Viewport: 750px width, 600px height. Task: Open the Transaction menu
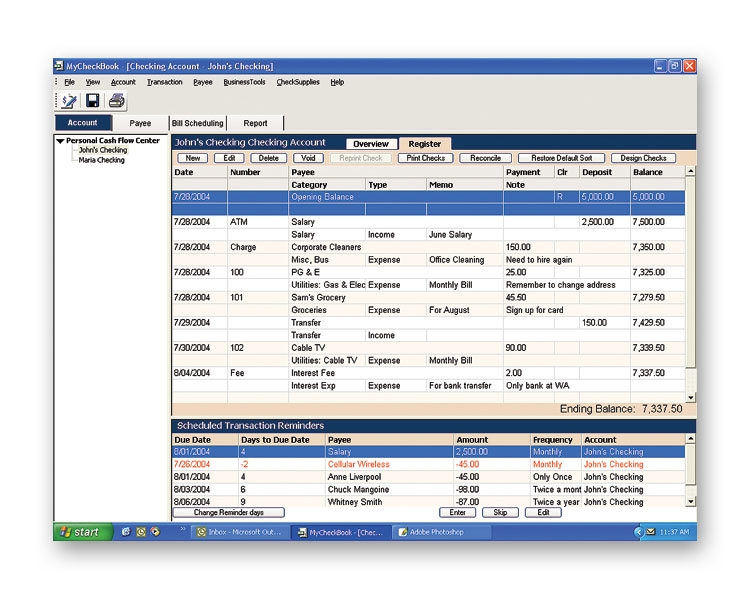pos(164,82)
